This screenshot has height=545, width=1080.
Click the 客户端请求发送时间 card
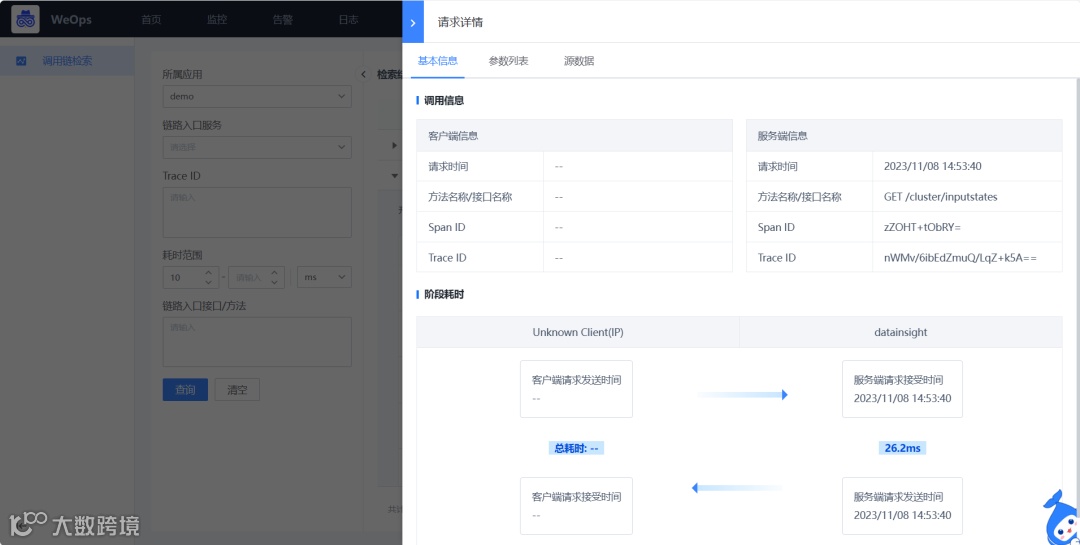pos(577,389)
